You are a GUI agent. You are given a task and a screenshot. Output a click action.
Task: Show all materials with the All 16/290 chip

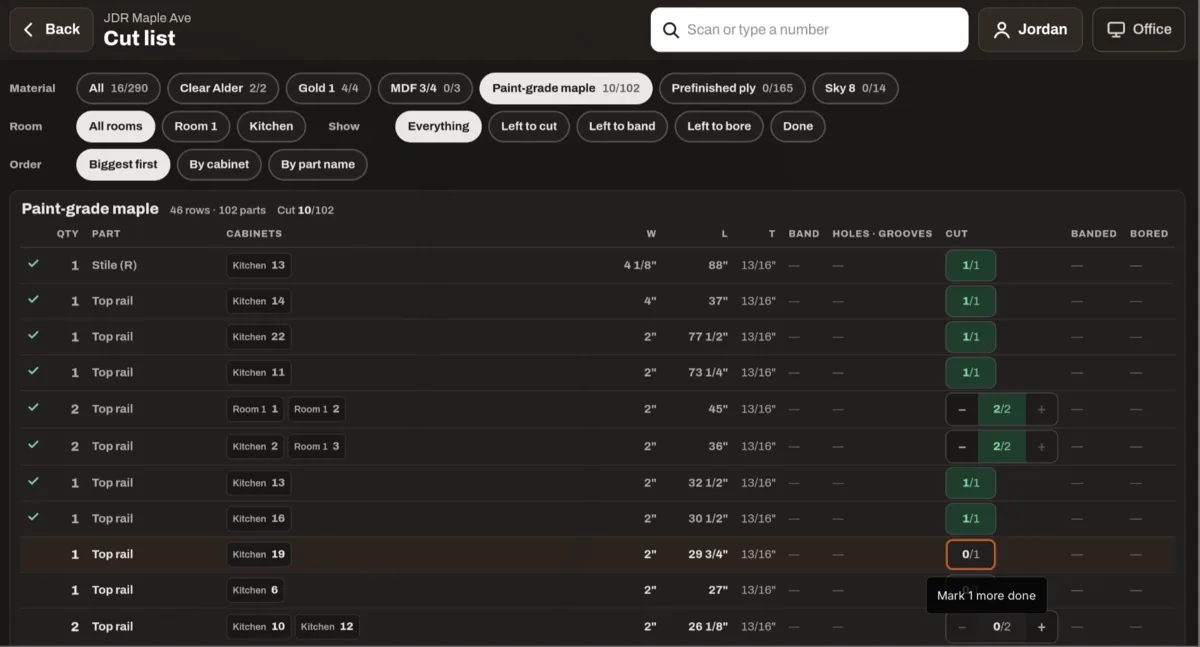pos(118,88)
